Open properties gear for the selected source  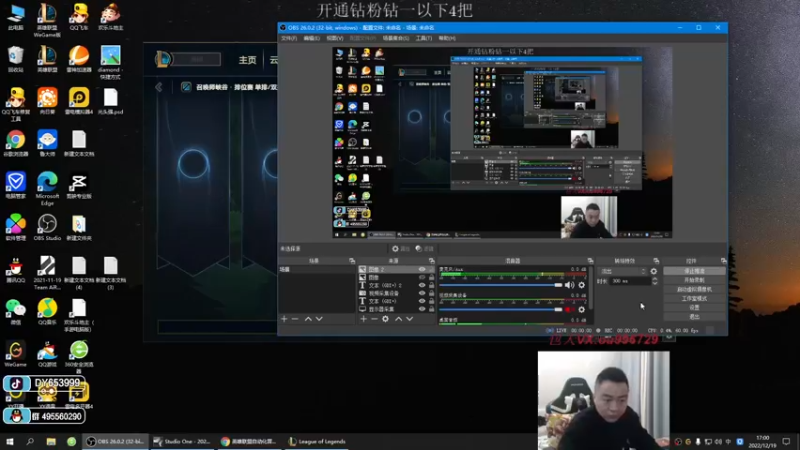(x=385, y=319)
